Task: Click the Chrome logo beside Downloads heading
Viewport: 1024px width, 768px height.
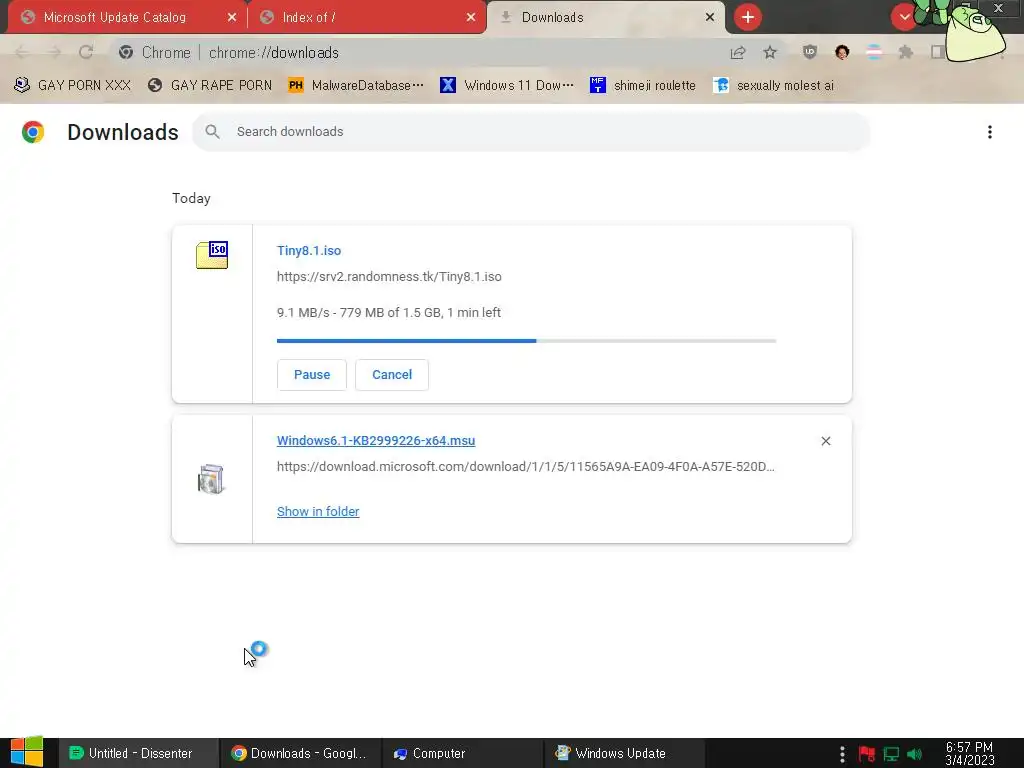Action: click(x=33, y=132)
